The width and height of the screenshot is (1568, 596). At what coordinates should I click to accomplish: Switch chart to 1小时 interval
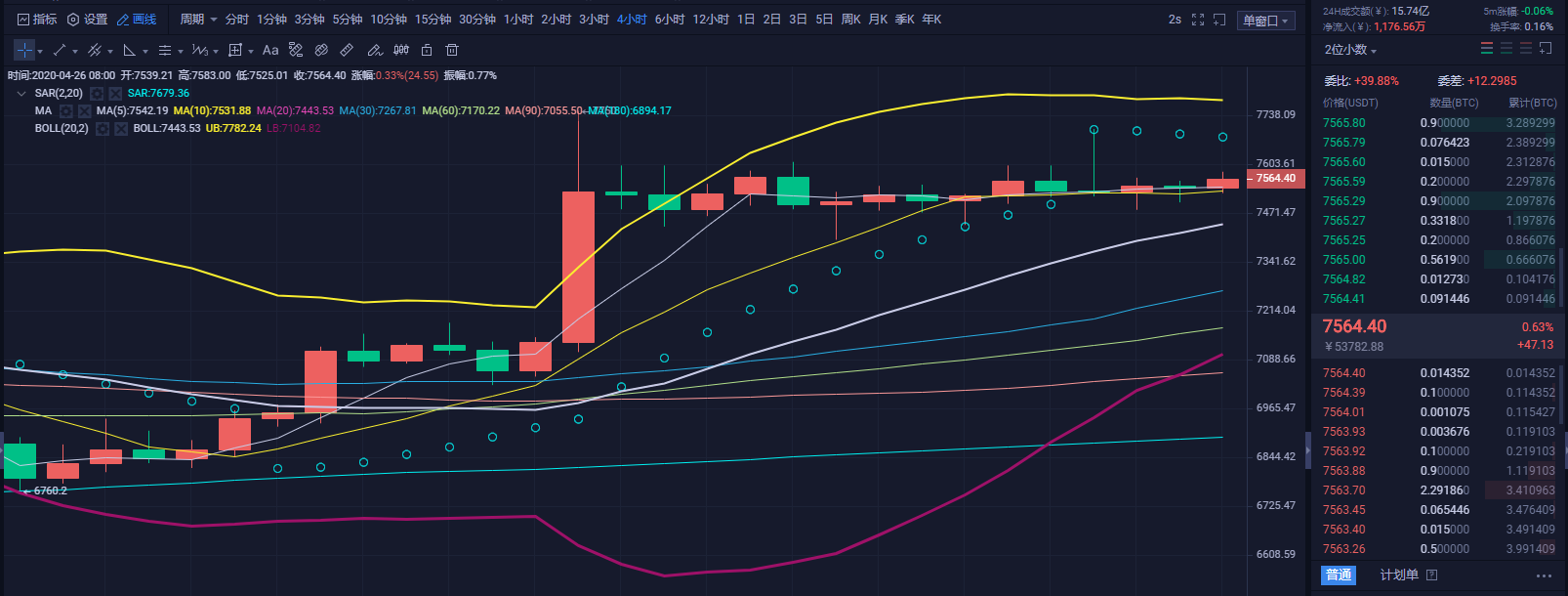coord(518,20)
